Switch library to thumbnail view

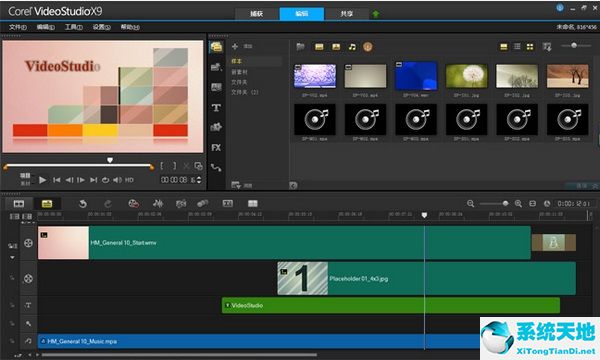point(530,47)
